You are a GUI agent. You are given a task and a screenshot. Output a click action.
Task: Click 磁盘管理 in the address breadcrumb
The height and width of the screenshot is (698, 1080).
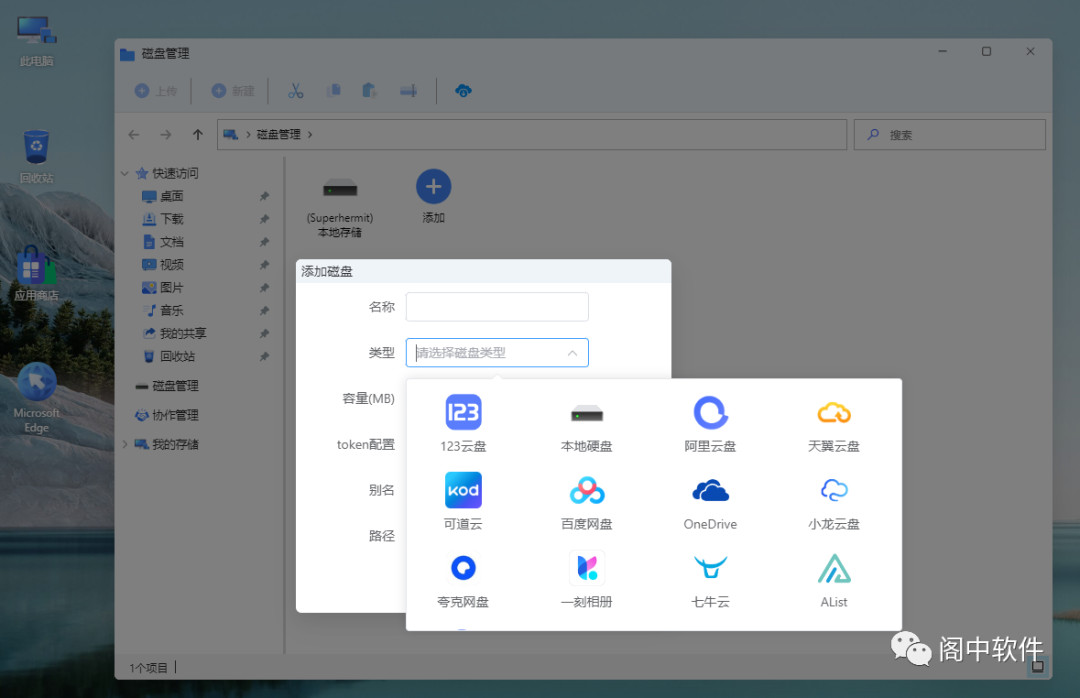click(x=278, y=134)
